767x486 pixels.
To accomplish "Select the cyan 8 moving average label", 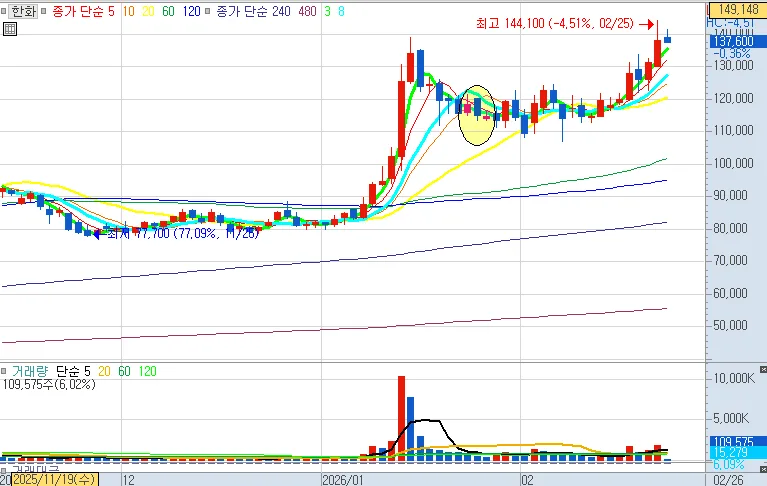I will pos(339,11).
